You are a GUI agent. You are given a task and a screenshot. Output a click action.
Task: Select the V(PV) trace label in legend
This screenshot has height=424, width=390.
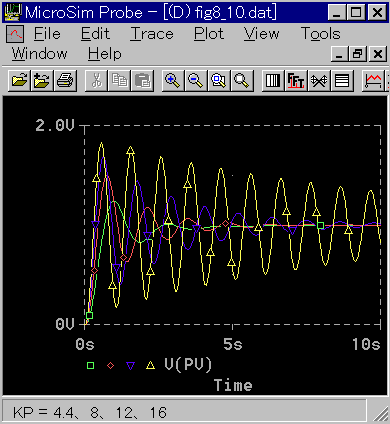[x=188, y=364]
